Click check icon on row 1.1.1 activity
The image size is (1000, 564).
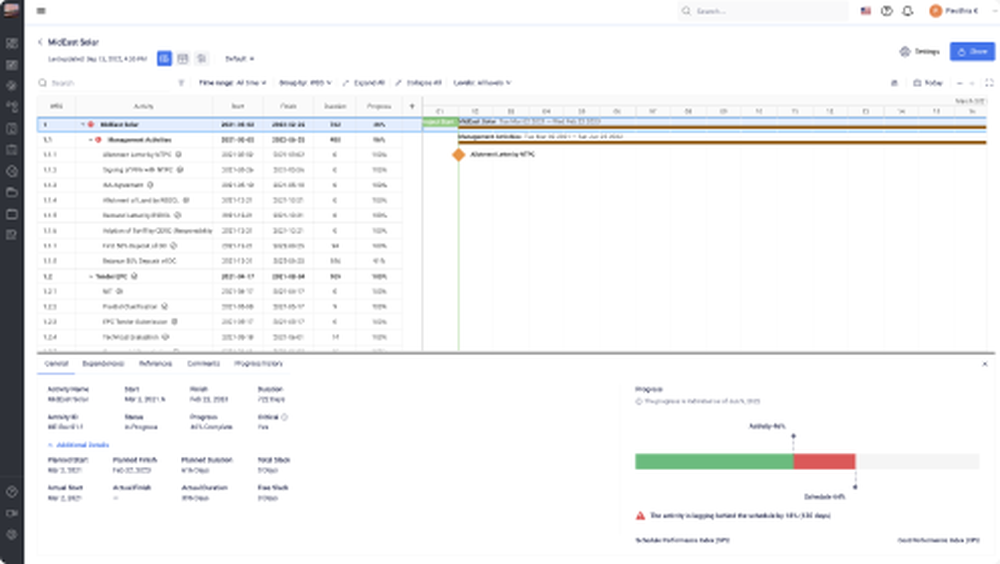(179, 155)
